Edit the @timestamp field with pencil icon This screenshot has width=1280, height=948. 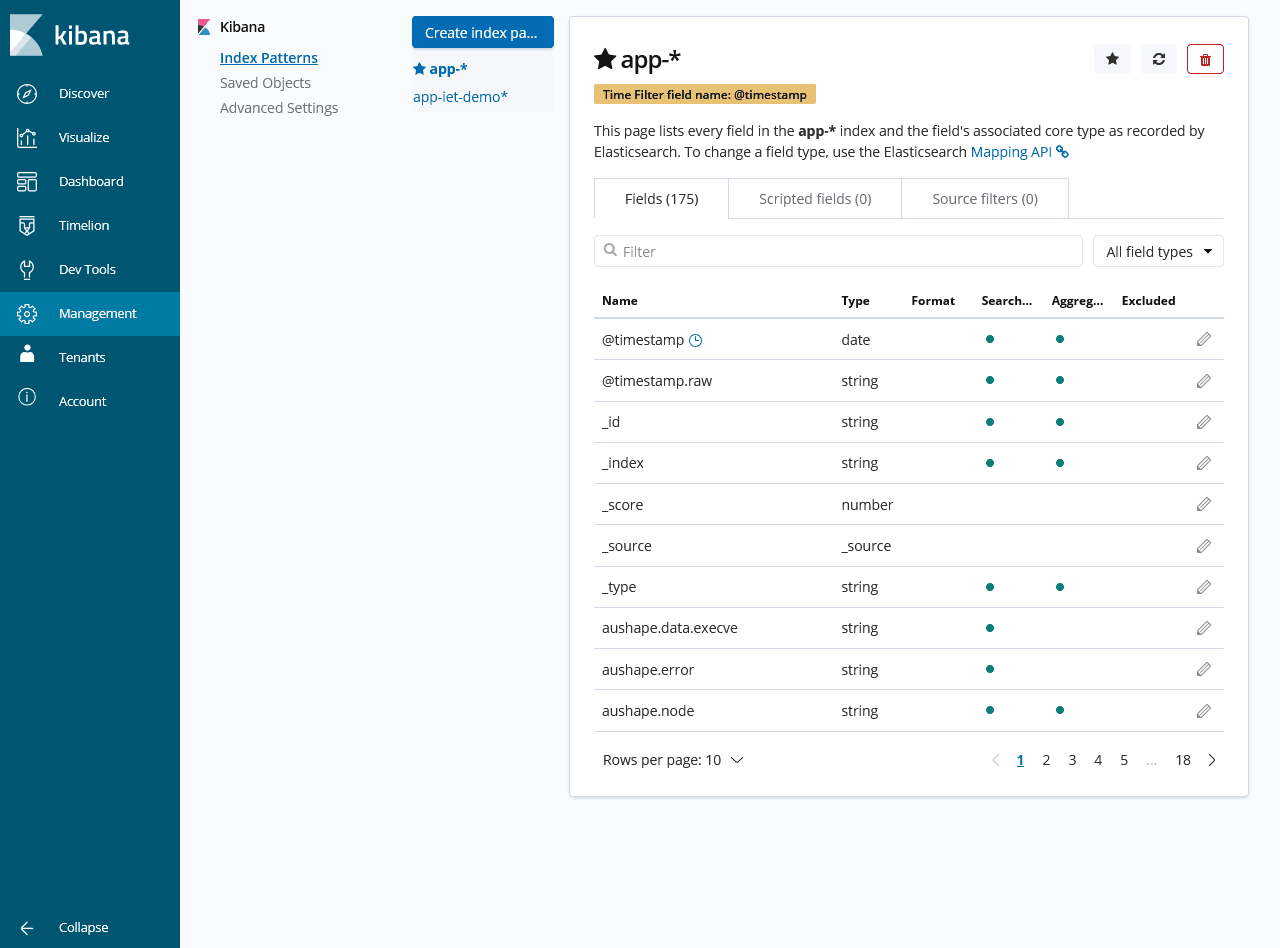pyautogui.click(x=1203, y=339)
